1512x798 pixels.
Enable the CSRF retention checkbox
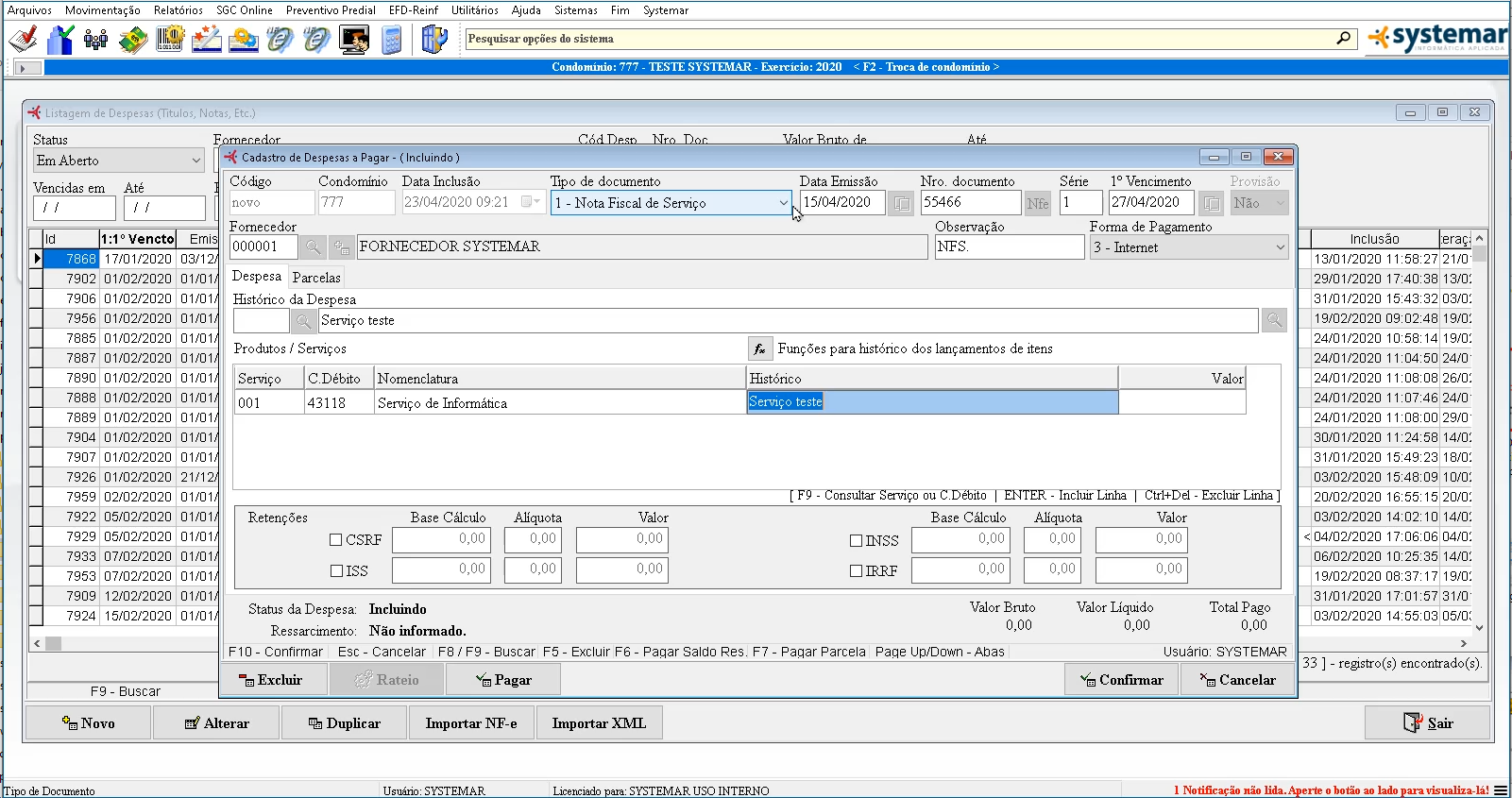tap(335, 540)
